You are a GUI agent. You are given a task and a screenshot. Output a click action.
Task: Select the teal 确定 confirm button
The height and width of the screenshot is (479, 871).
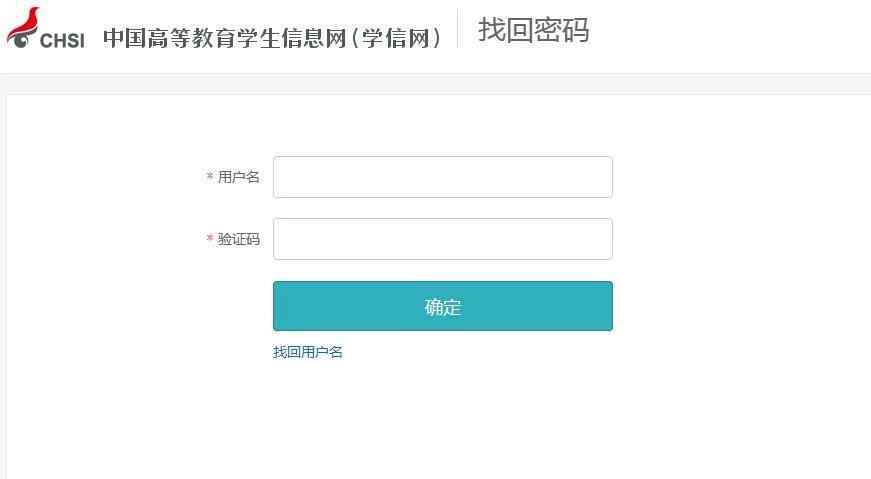443,306
